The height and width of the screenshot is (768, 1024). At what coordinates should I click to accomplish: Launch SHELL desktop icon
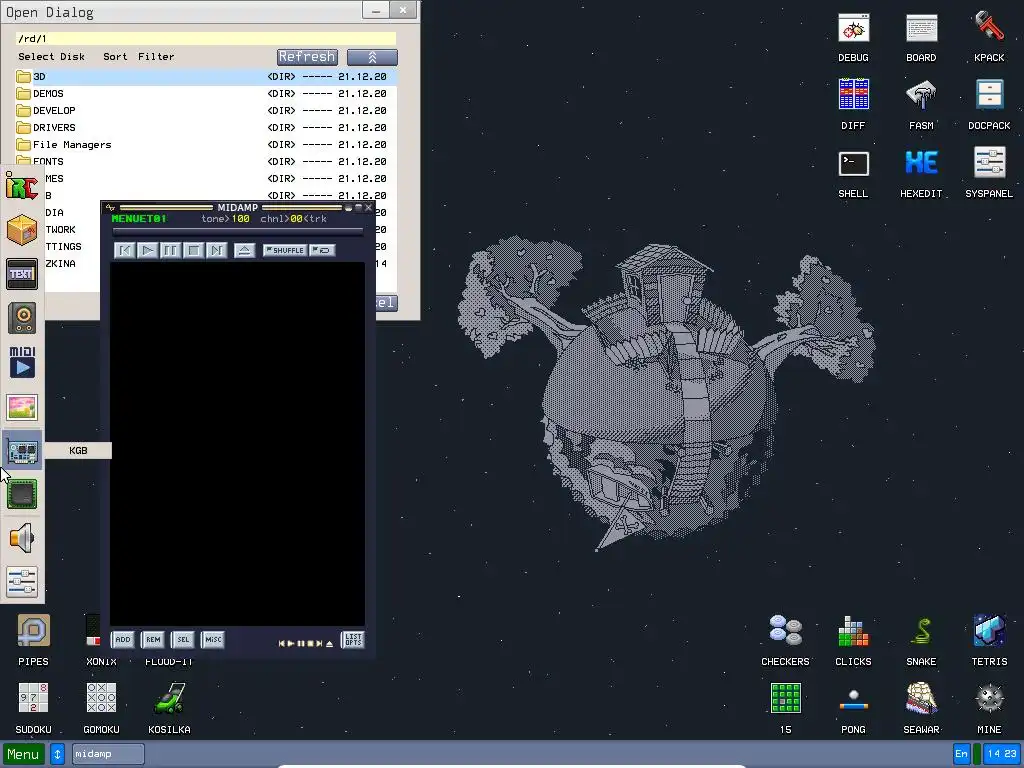click(x=853, y=173)
